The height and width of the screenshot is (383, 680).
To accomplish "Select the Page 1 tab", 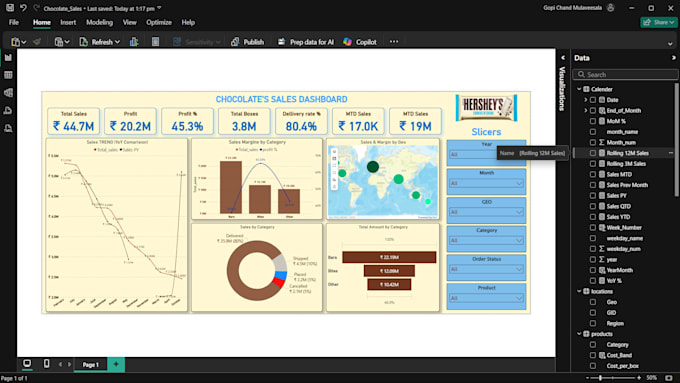I will click(91, 365).
